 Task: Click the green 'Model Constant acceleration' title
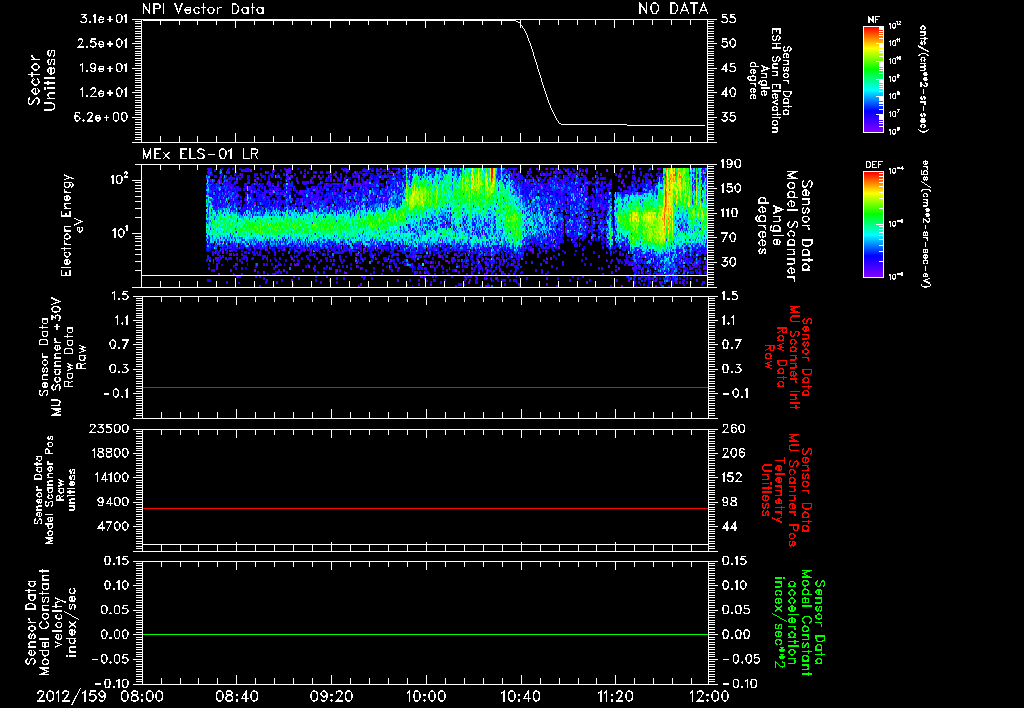[799, 623]
